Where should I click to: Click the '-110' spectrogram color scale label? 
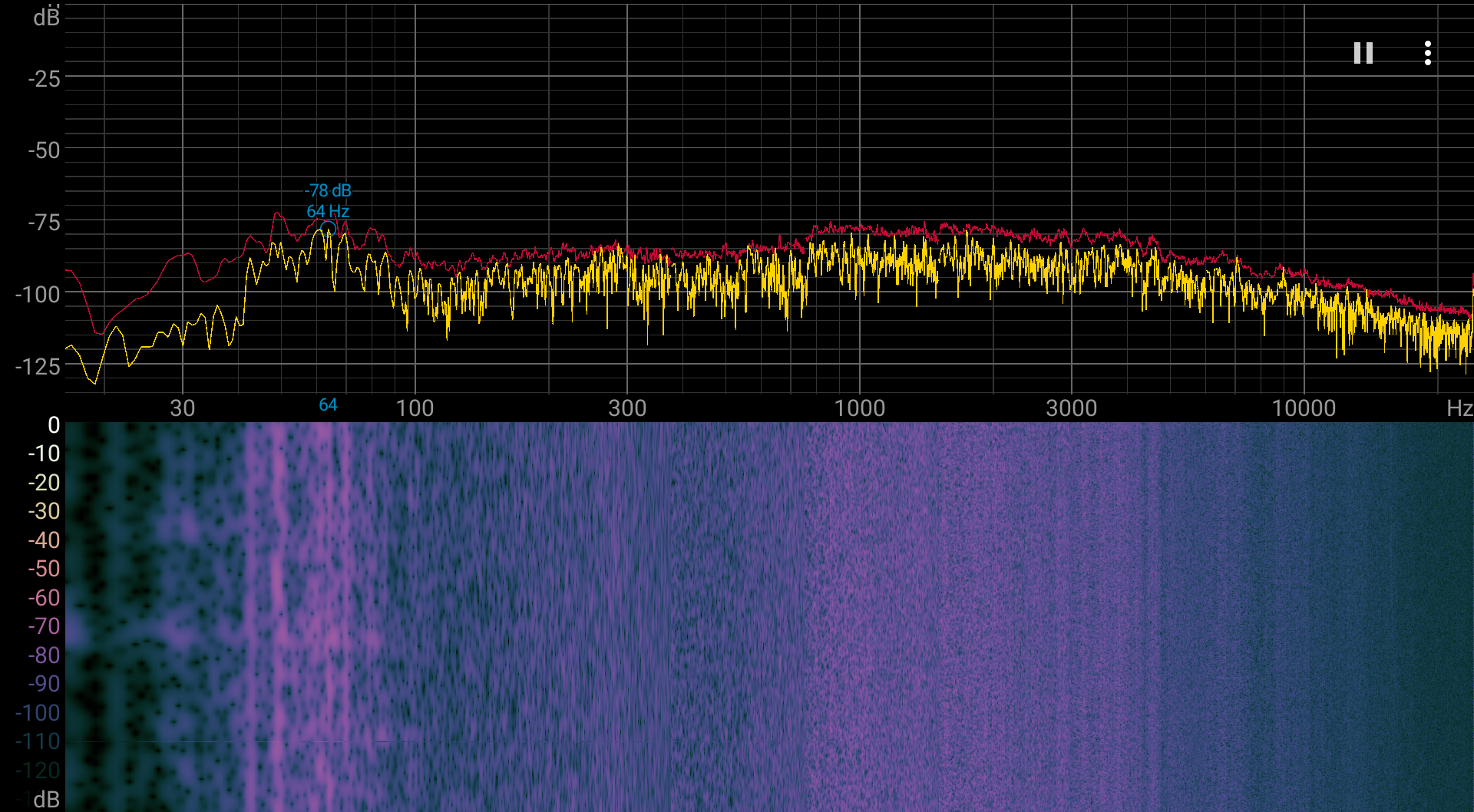[38, 741]
